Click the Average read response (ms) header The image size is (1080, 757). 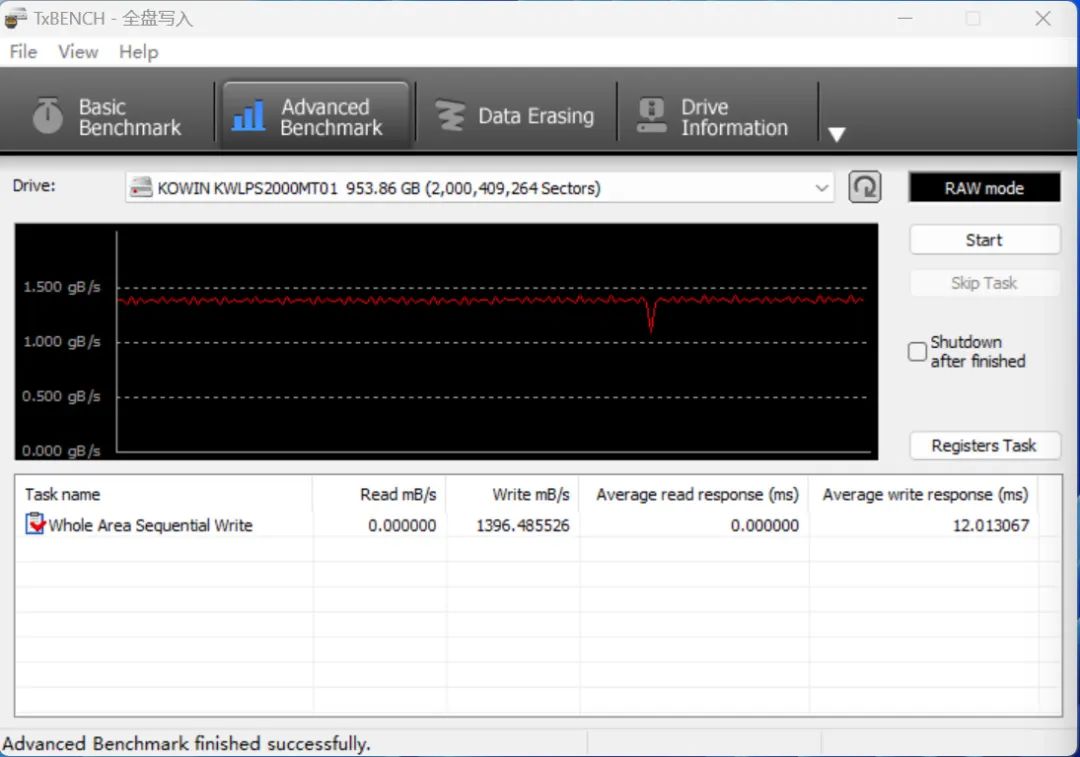click(x=694, y=495)
